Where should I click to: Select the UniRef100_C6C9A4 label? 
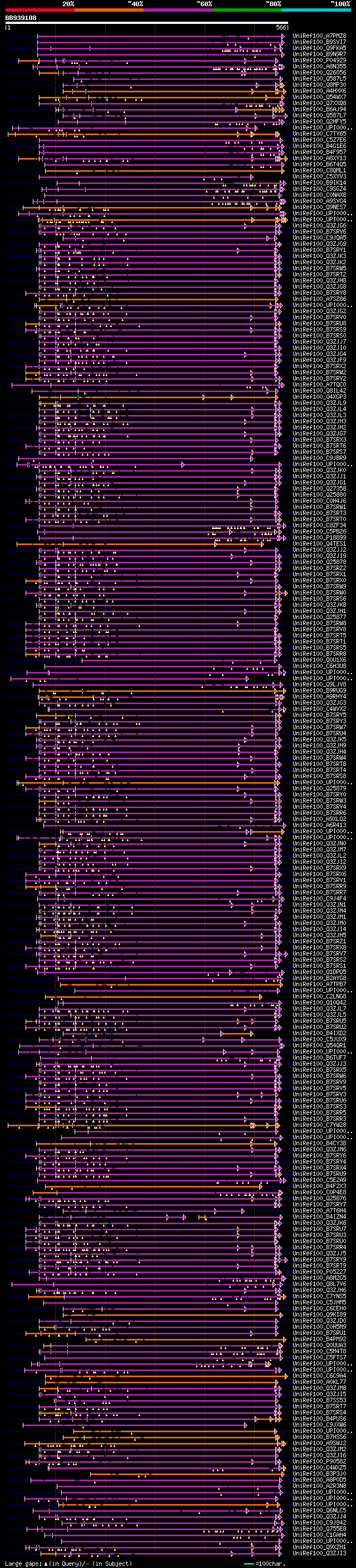(x=319, y=1376)
